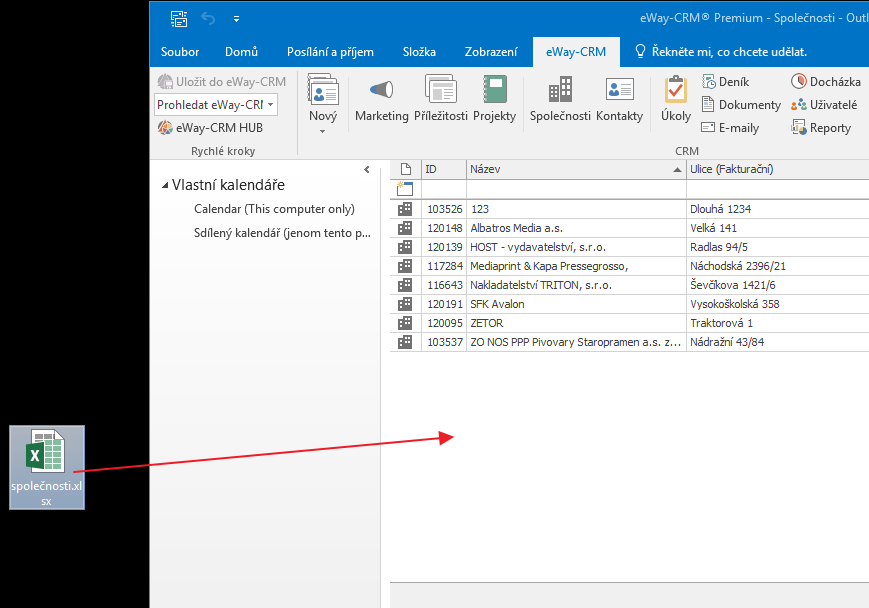Click Uložit do eWay-CRM button
Screen dimensions: 869x608
[222, 81]
